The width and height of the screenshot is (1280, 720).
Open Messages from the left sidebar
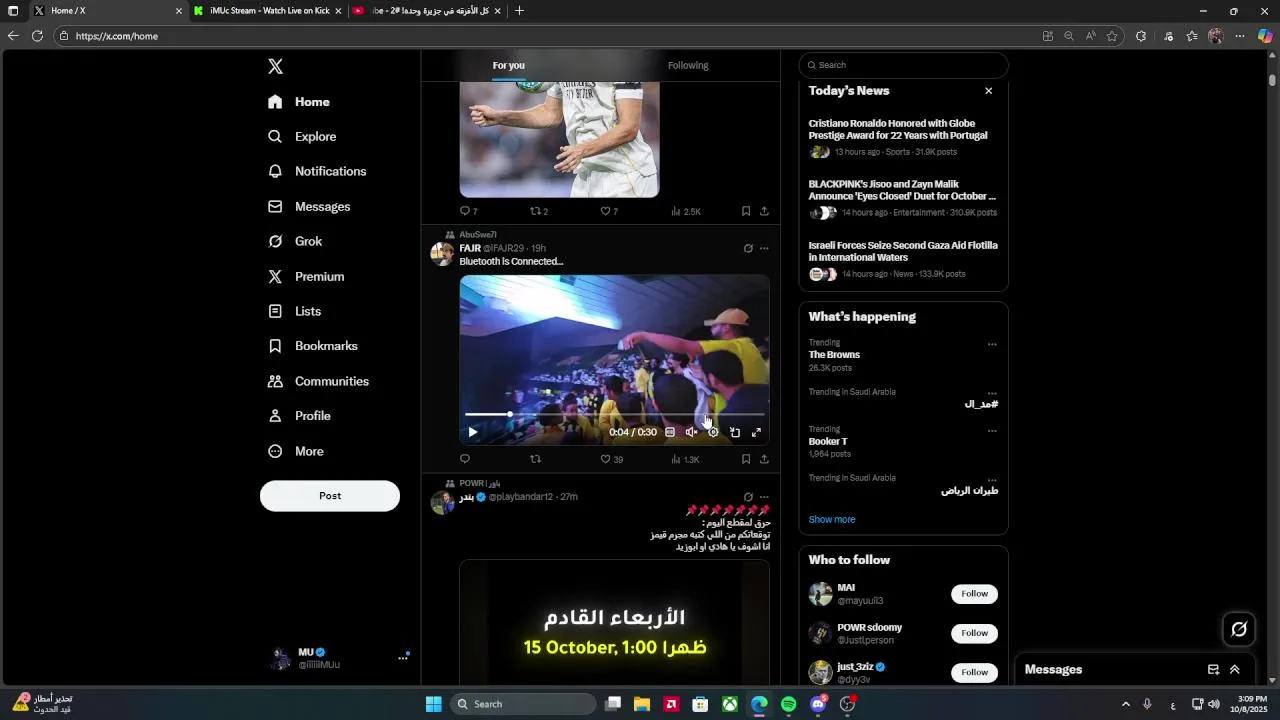coord(309,207)
